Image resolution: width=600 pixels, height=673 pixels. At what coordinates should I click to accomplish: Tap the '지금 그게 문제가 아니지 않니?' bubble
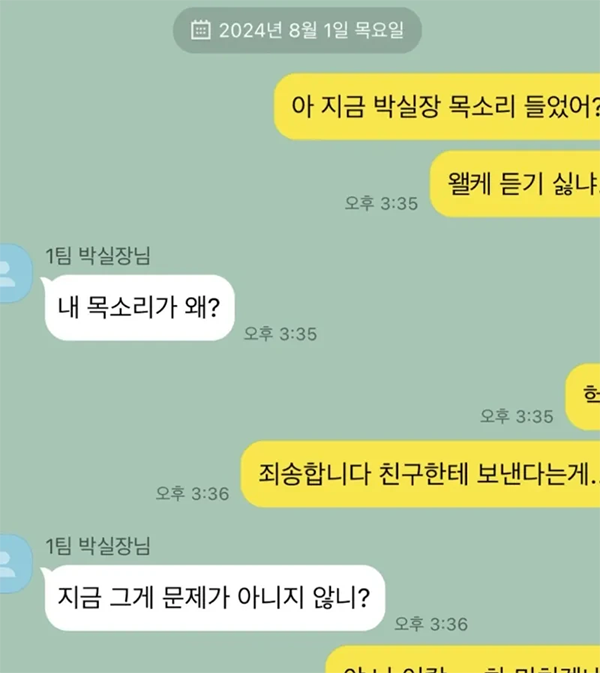213,598
